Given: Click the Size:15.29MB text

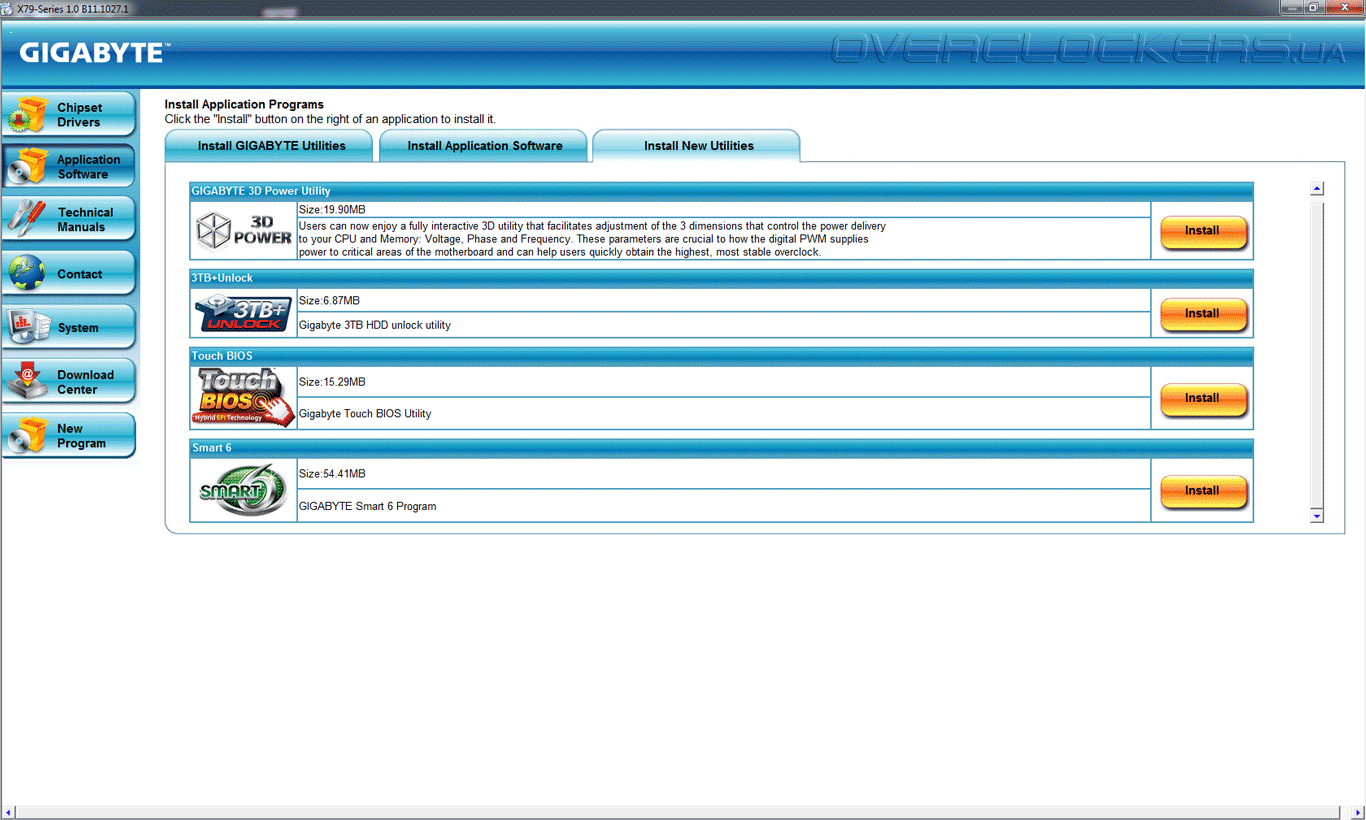Looking at the screenshot, I should (x=332, y=382).
